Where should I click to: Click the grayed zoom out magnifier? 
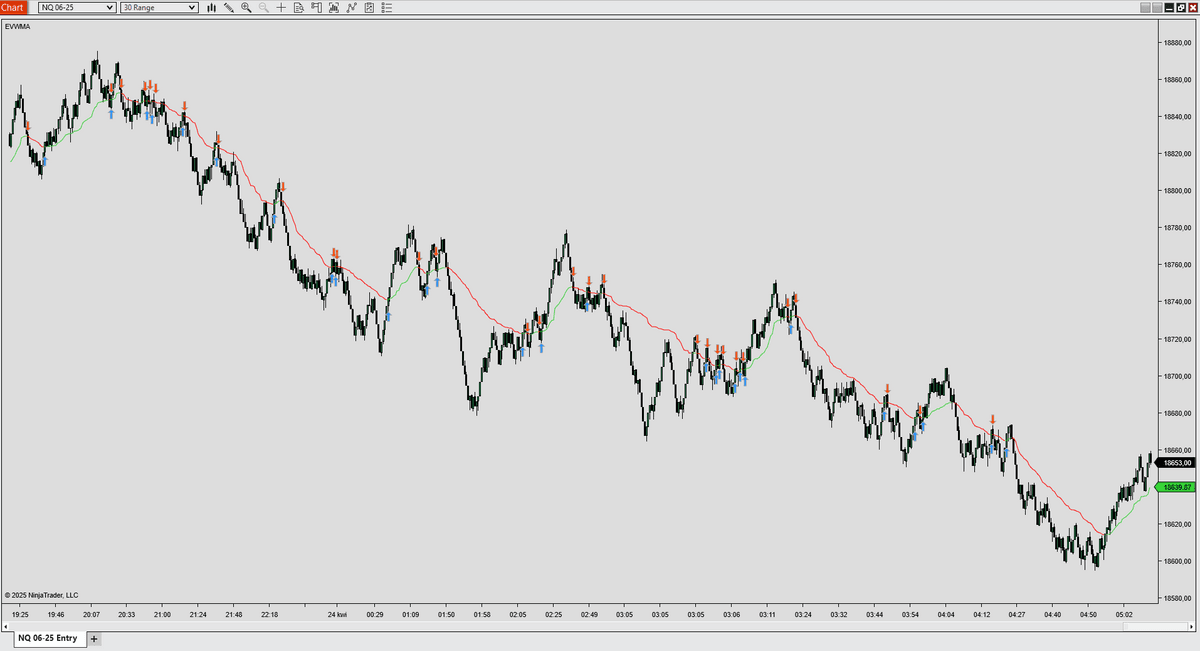[263, 7]
